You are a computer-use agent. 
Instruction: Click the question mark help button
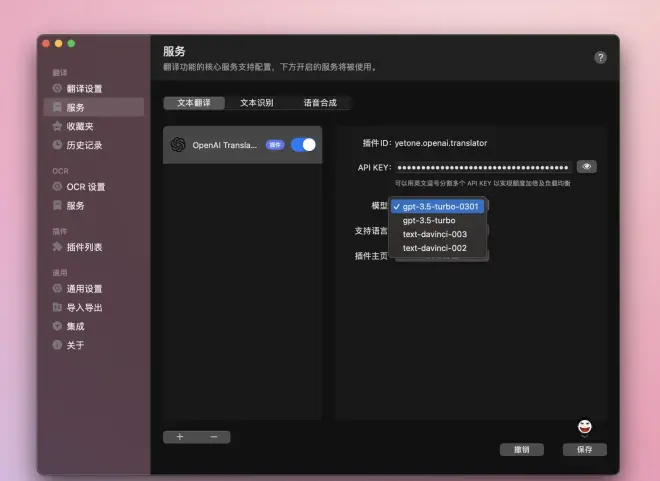click(x=600, y=57)
